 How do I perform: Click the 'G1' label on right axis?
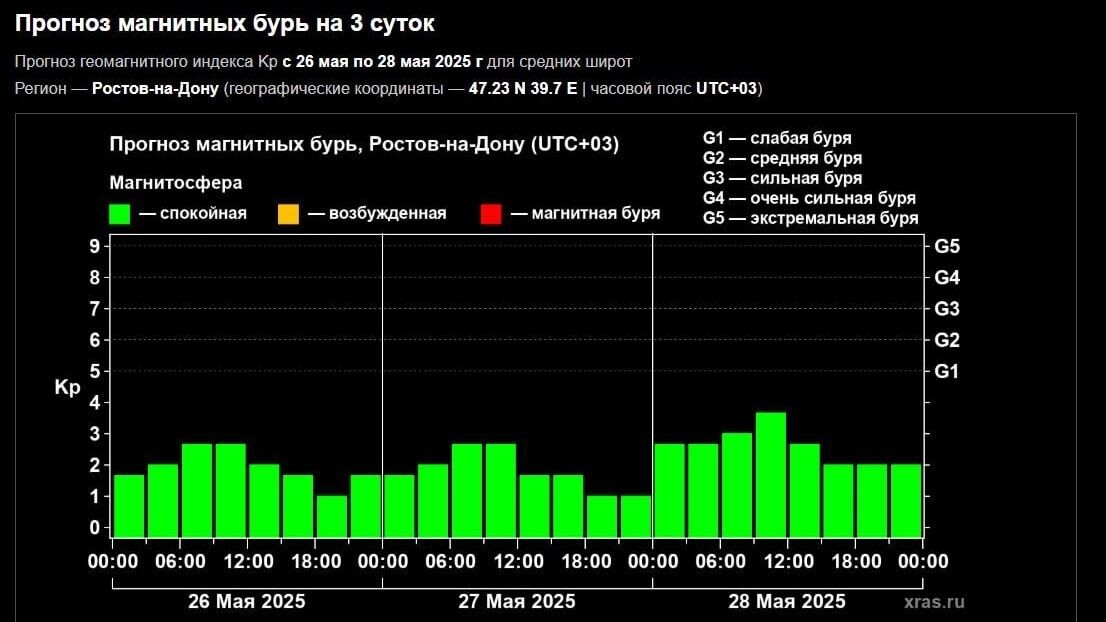[x=947, y=372]
